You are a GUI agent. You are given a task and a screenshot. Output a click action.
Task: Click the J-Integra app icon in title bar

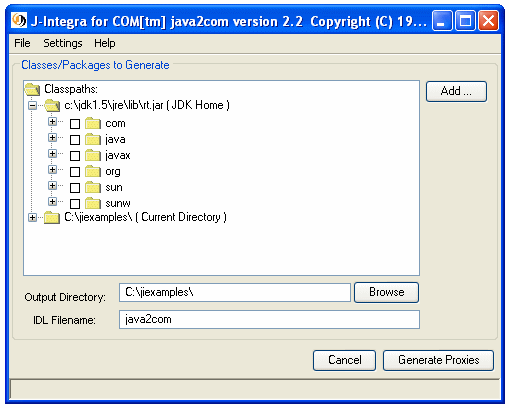(x=19, y=20)
